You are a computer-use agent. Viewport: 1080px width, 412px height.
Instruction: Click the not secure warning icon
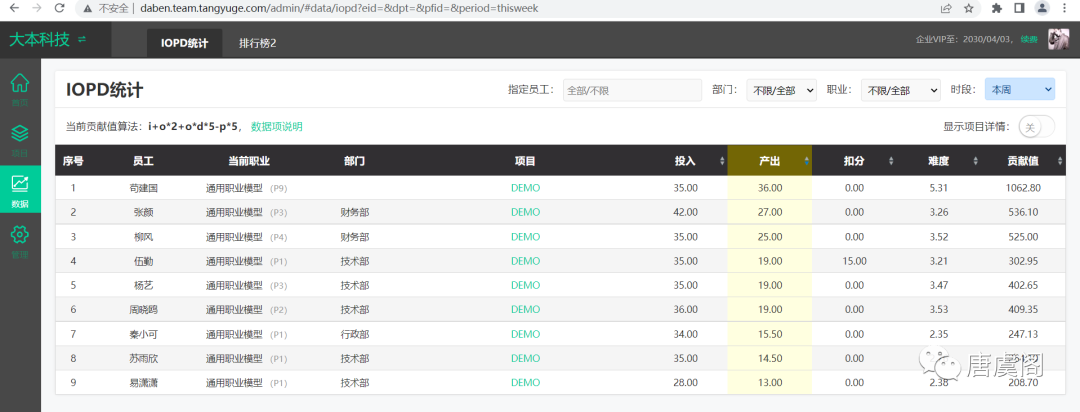click(86, 8)
